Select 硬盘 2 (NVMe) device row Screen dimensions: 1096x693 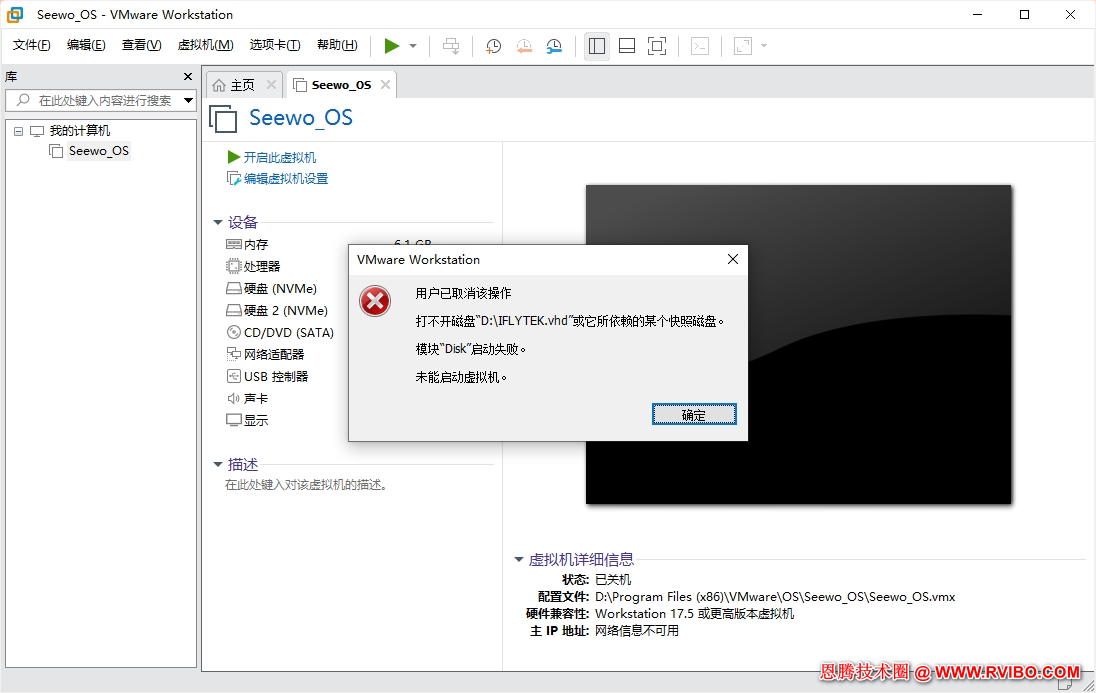pos(277,310)
